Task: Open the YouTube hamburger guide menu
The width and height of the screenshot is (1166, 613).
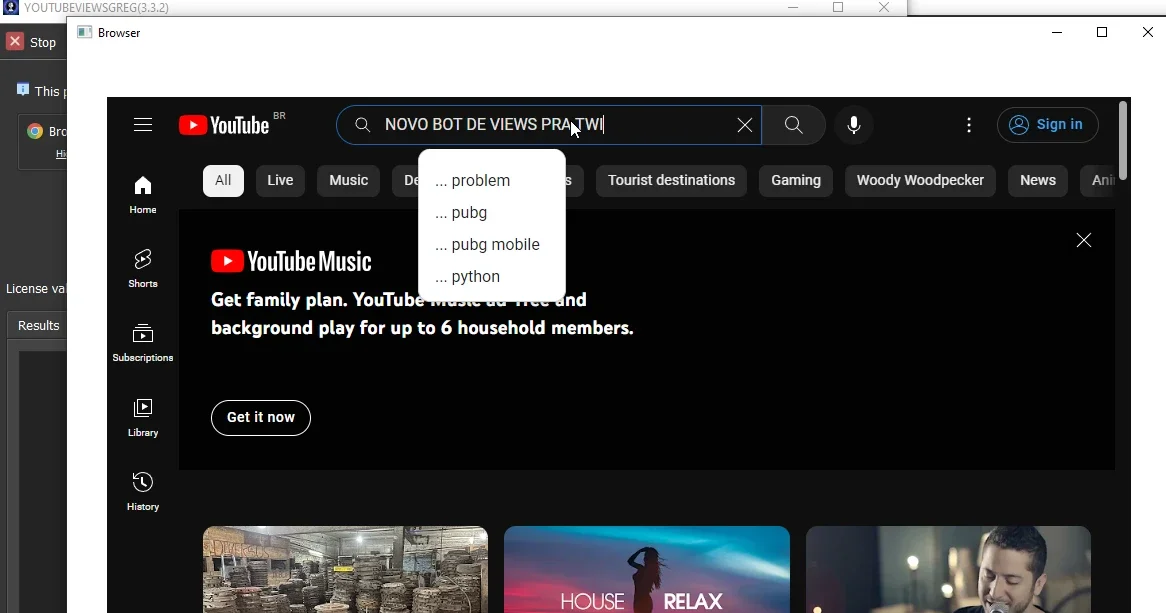Action: coord(143,125)
